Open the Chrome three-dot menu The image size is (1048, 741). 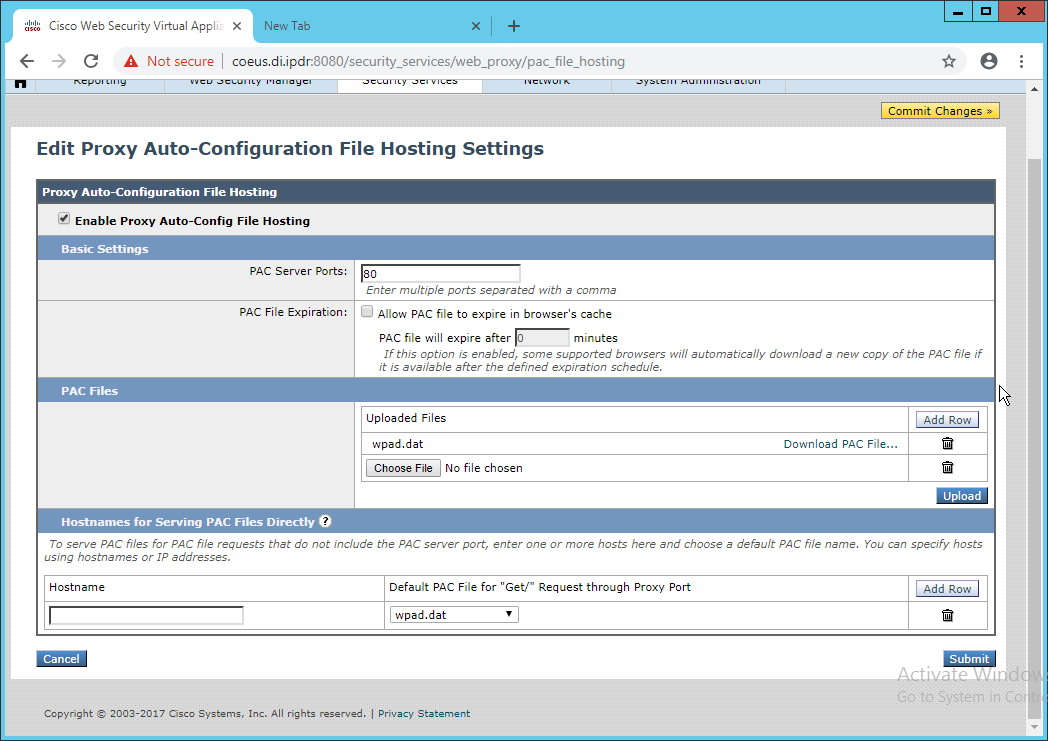click(1021, 61)
